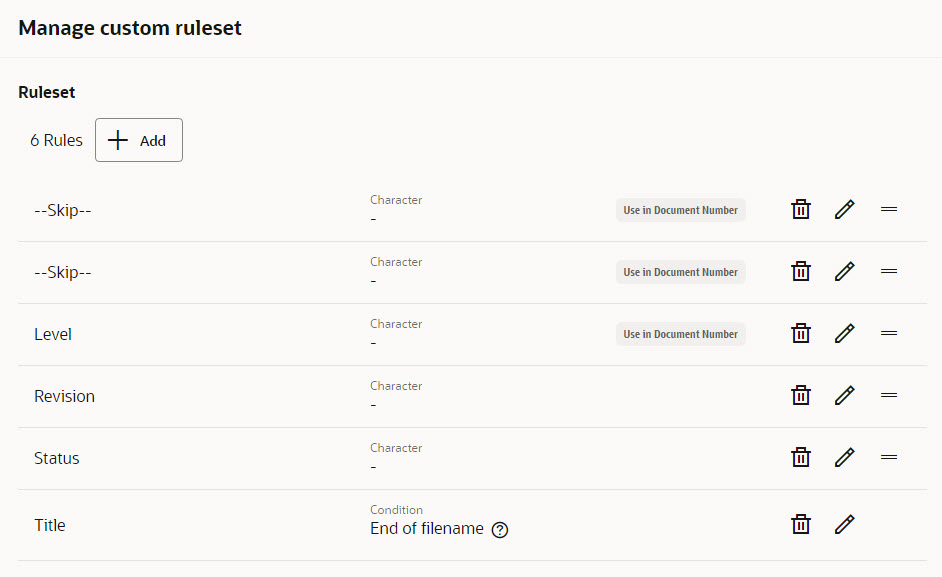
Task: Edit the Status rule
Action: tap(844, 457)
